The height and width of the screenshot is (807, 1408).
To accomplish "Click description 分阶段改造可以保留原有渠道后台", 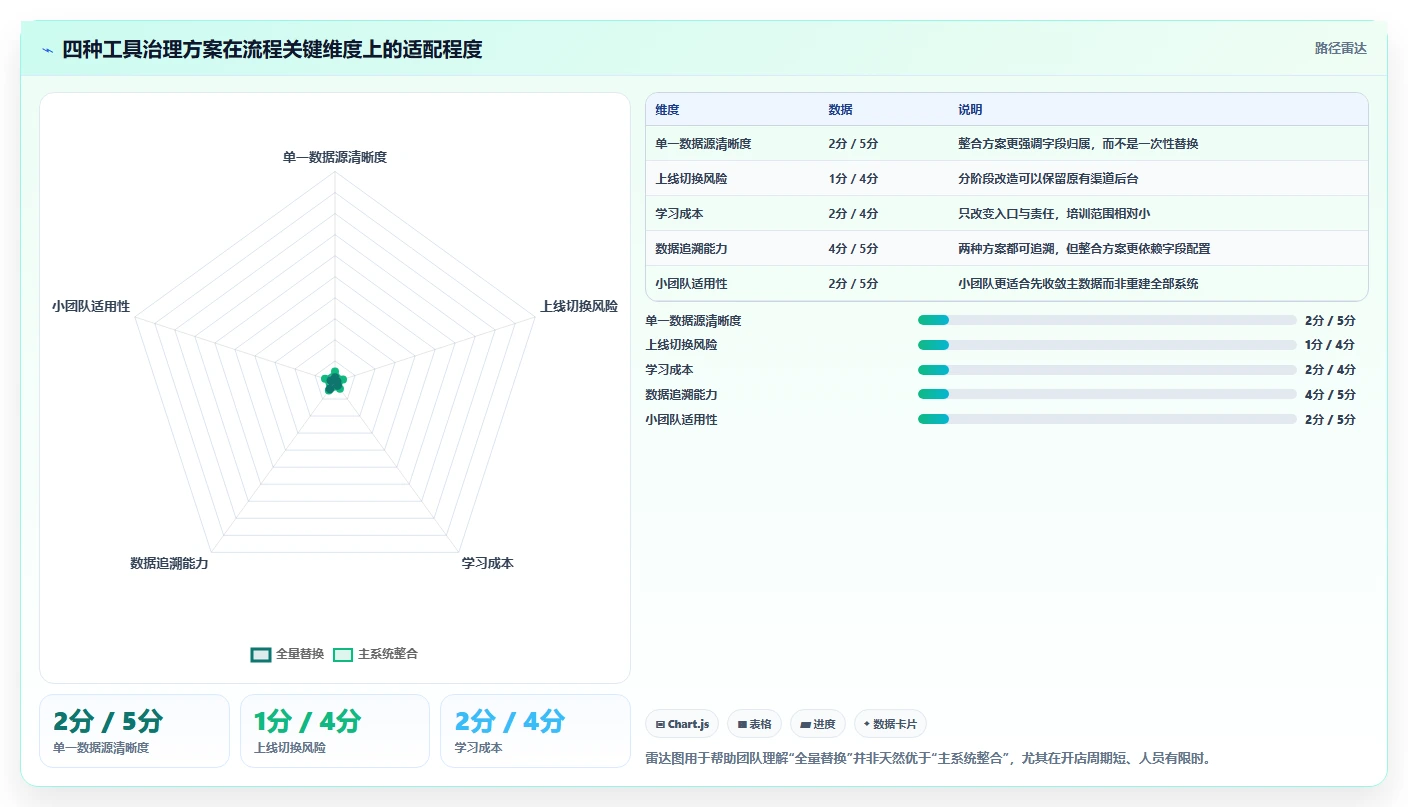I will click(x=1048, y=179).
